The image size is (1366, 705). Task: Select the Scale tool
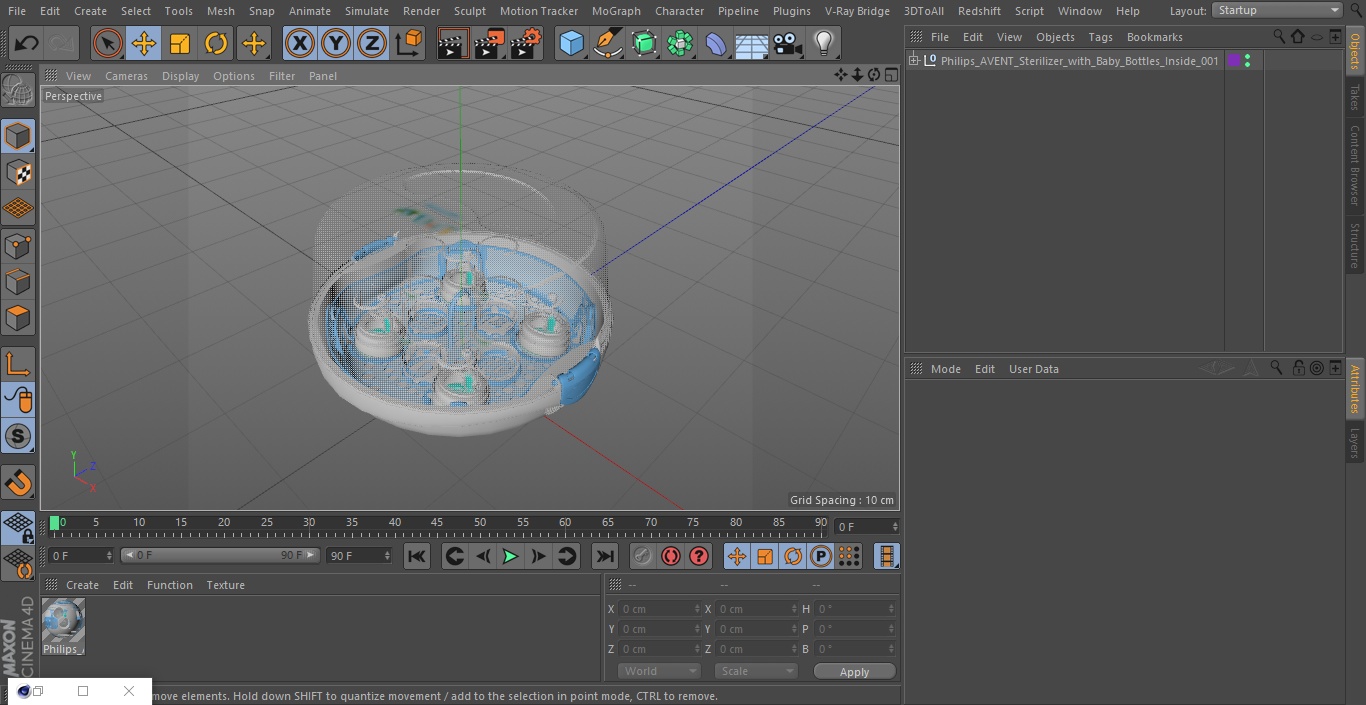pos(180,43)
